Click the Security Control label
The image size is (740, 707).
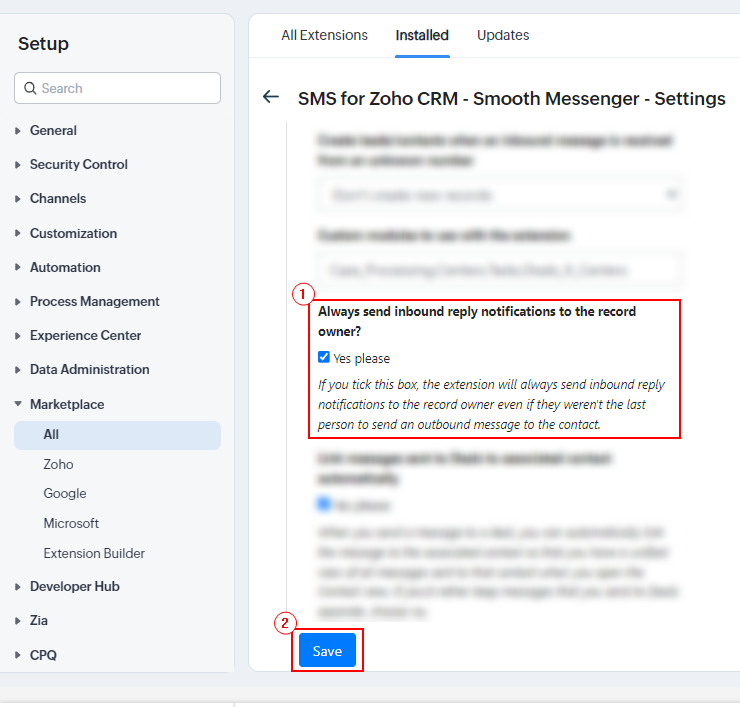79,165
